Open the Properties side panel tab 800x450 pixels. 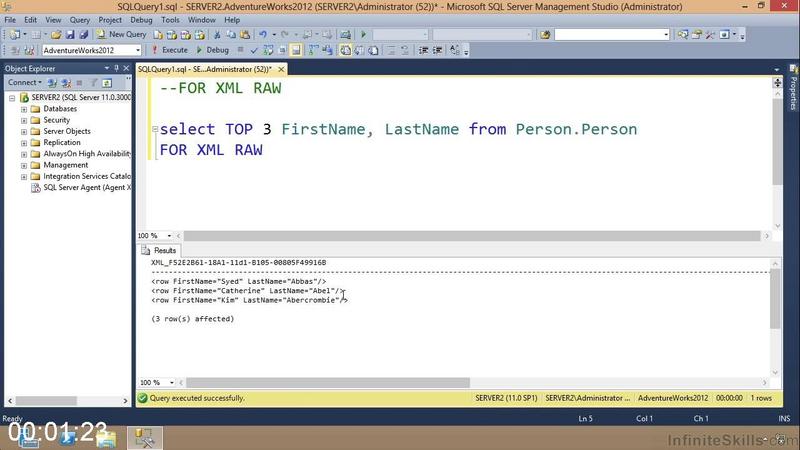(793, 88)
